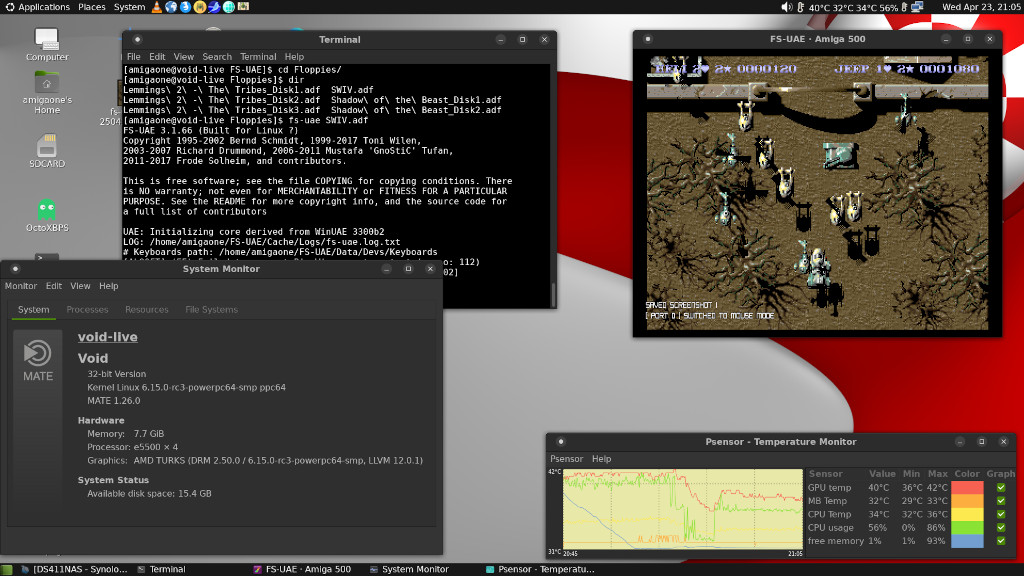Toggle the MB Temp graph checkbox
Image resolution: width=1024 pixels, height=576 pixels.
coord(1001,501)
